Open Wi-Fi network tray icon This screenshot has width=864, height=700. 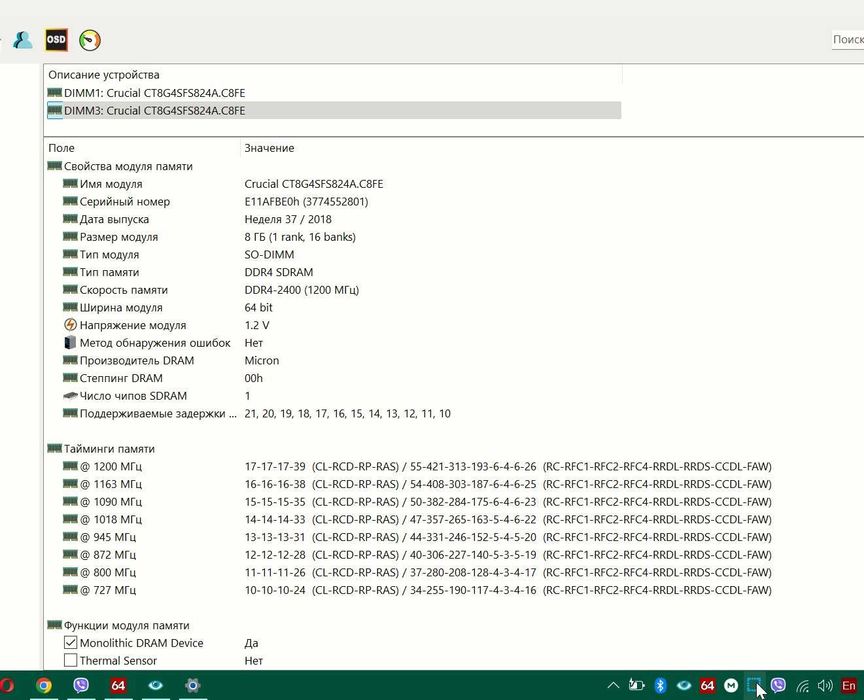coord(802,685)
